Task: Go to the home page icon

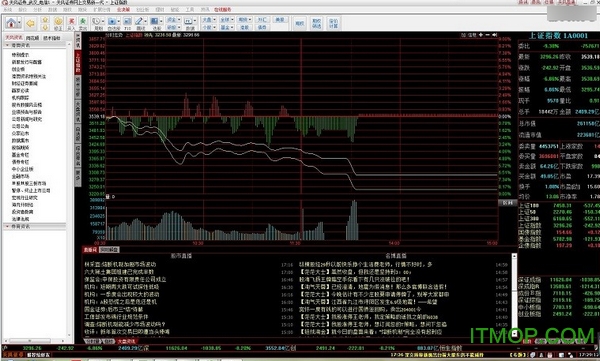Action: point(11,23)
